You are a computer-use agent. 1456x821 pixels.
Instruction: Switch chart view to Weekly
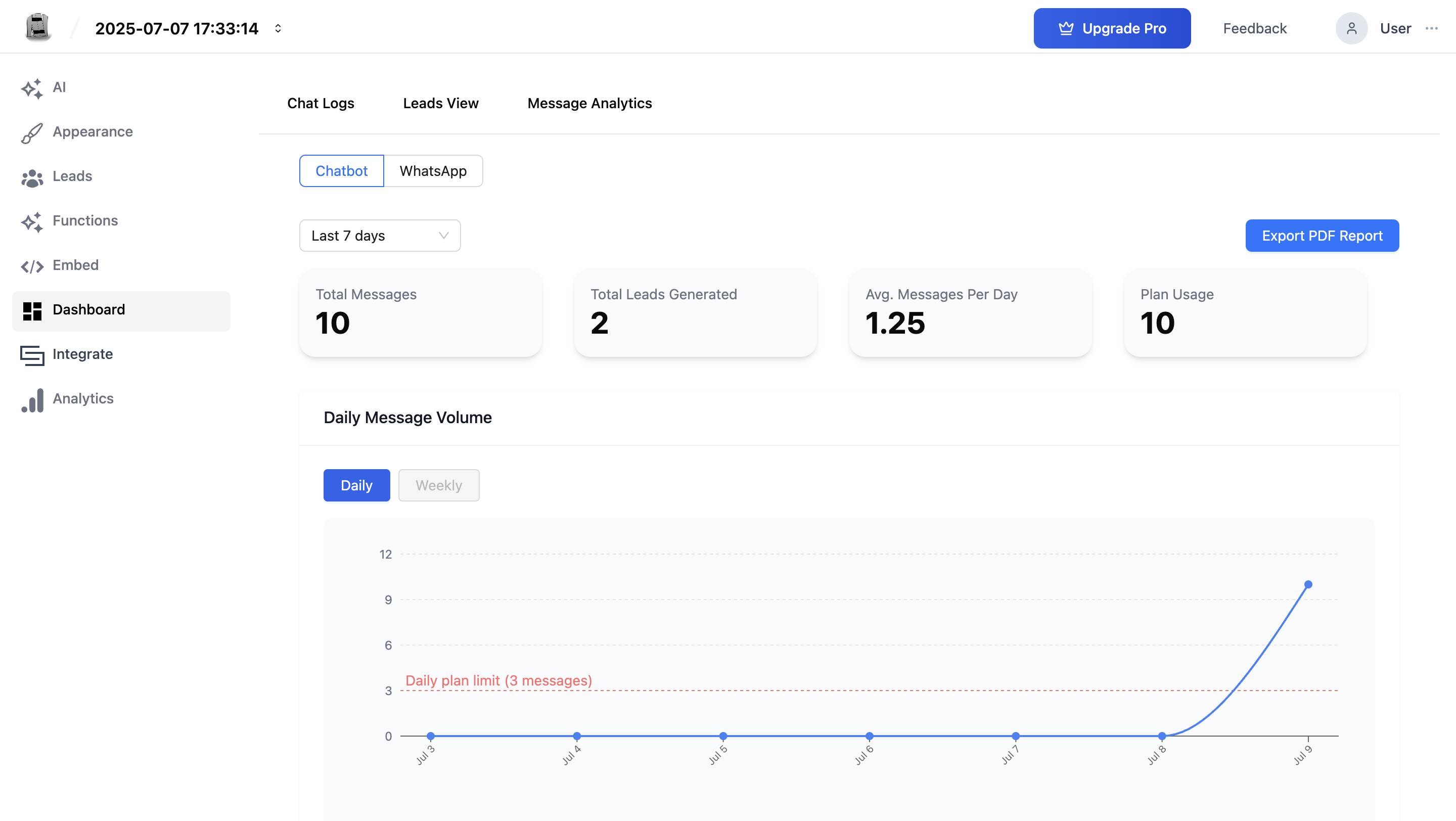[x=439, y=485]
